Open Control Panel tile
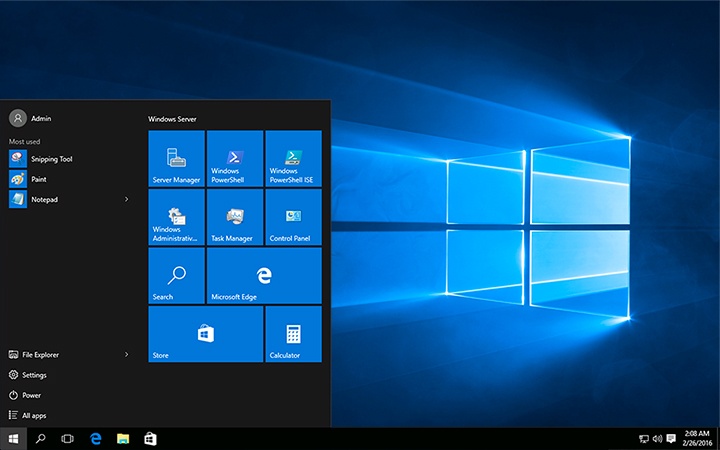 [293, 217]
